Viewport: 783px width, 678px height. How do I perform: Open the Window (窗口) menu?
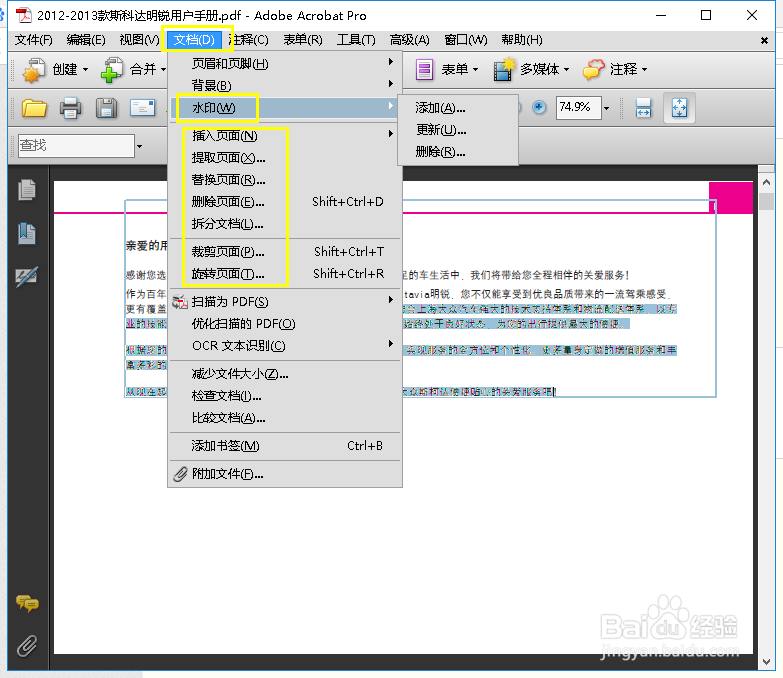click(x=465, y=40)
